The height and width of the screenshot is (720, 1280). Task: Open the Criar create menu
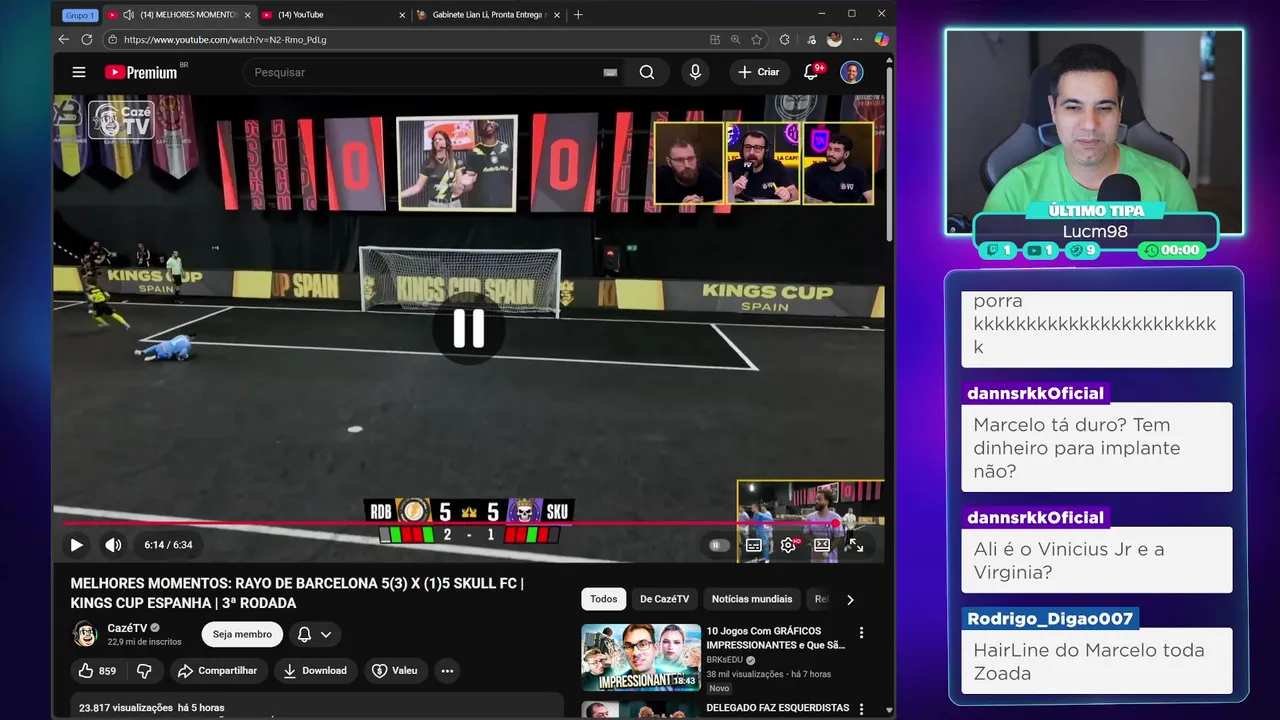click(x=758, y=72)
